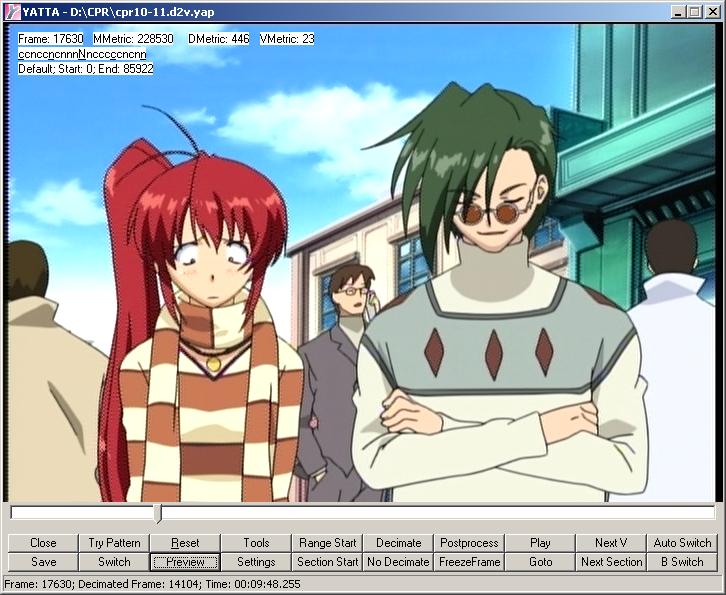Screen dimensions: 726x595
Task: Click the frame seek slider thumb
Action: 158,514
